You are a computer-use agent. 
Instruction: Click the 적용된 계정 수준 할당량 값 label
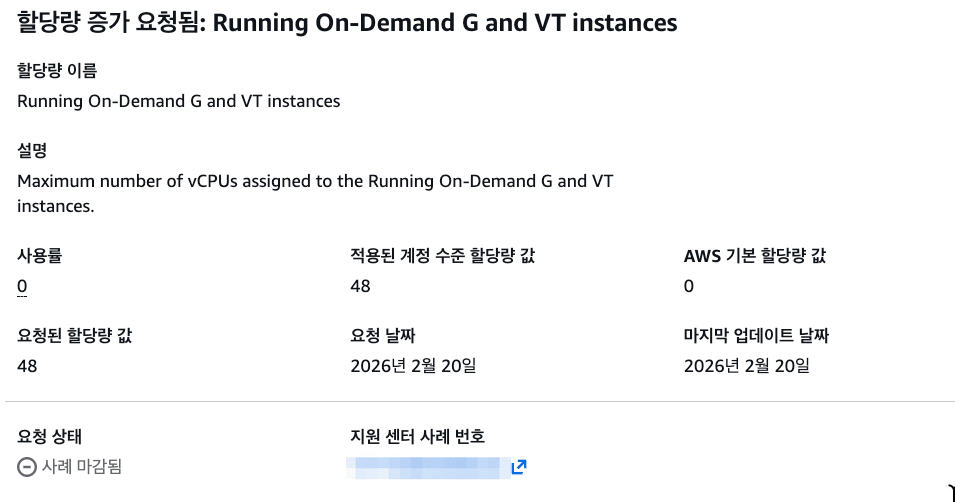(443, 256)
